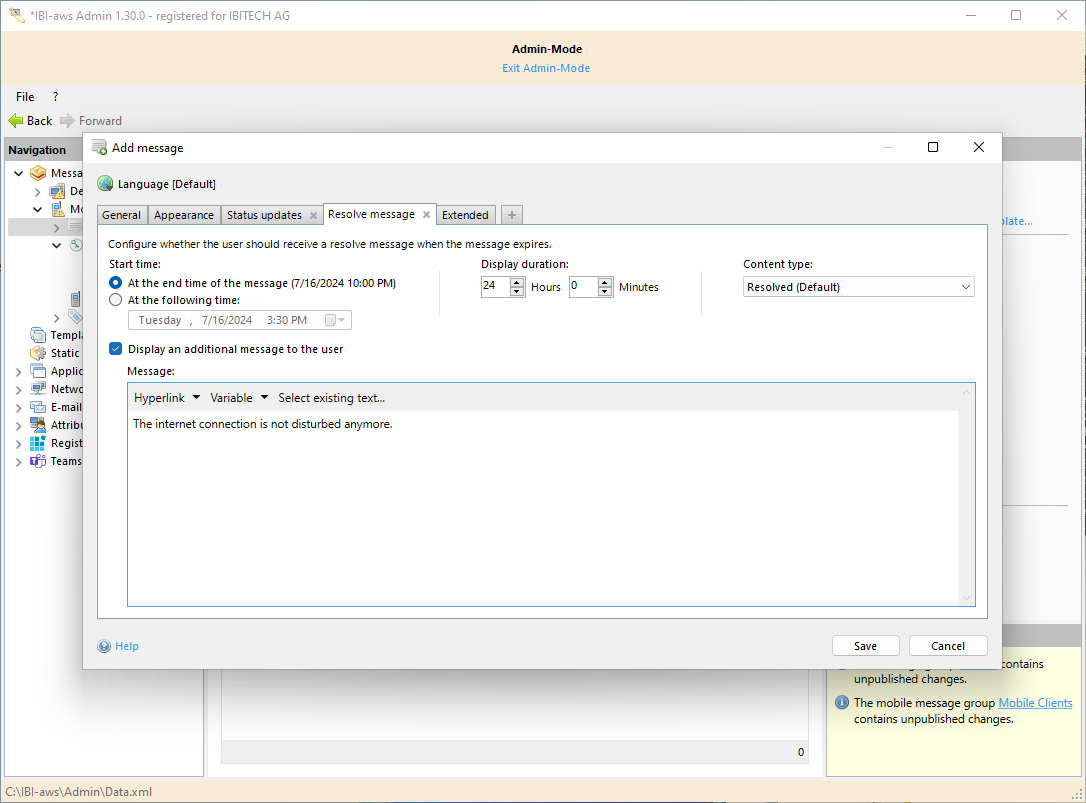Open the Hyperlink dropdown menu
This screenshot has height=803, width=1086.
pyautogui.click(x=167, y=398)
